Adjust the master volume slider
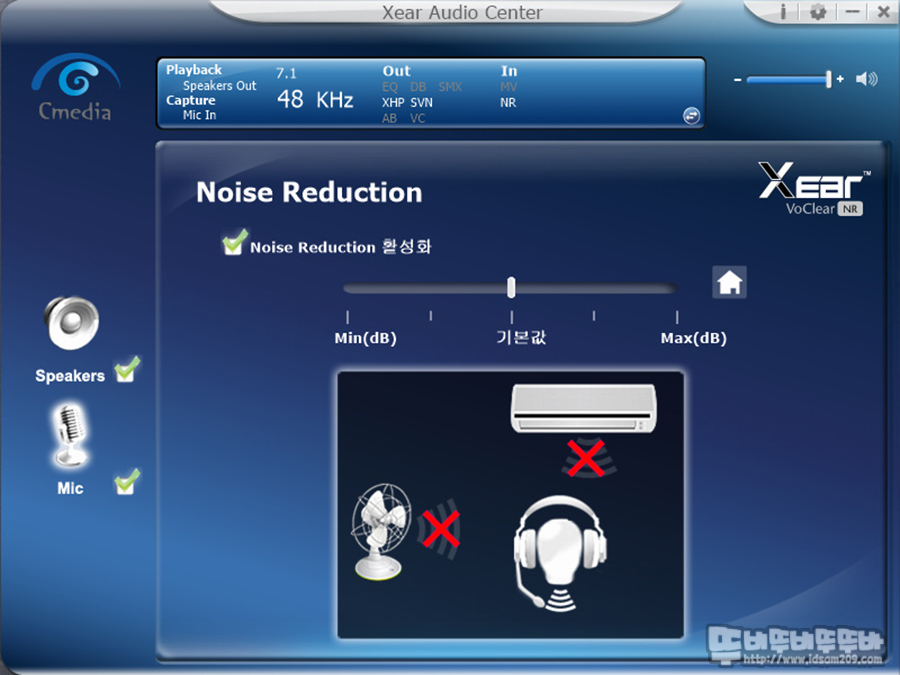The height and width of the screenshot is (675, 900). [789, 80]
